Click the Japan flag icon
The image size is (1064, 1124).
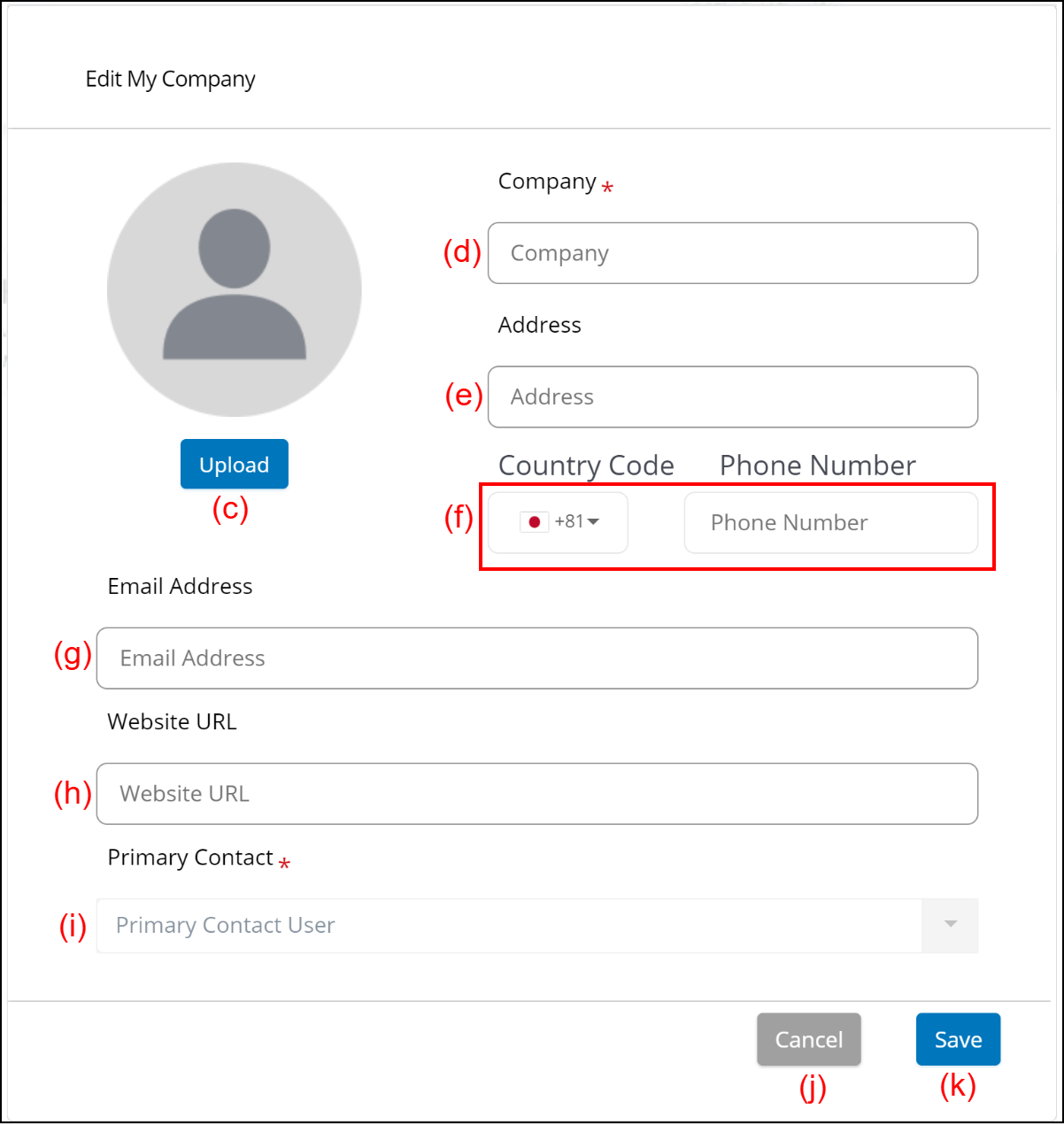[x=534, y=522]
